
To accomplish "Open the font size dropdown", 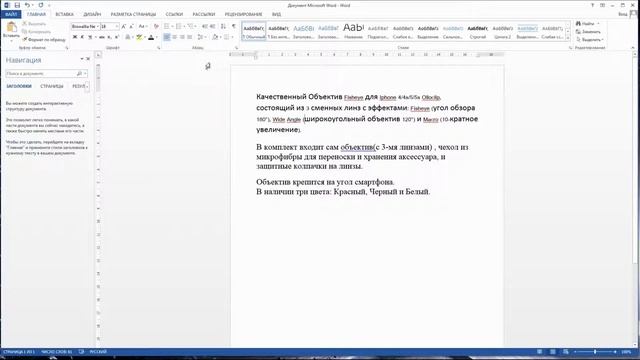I will coord(117,27).
